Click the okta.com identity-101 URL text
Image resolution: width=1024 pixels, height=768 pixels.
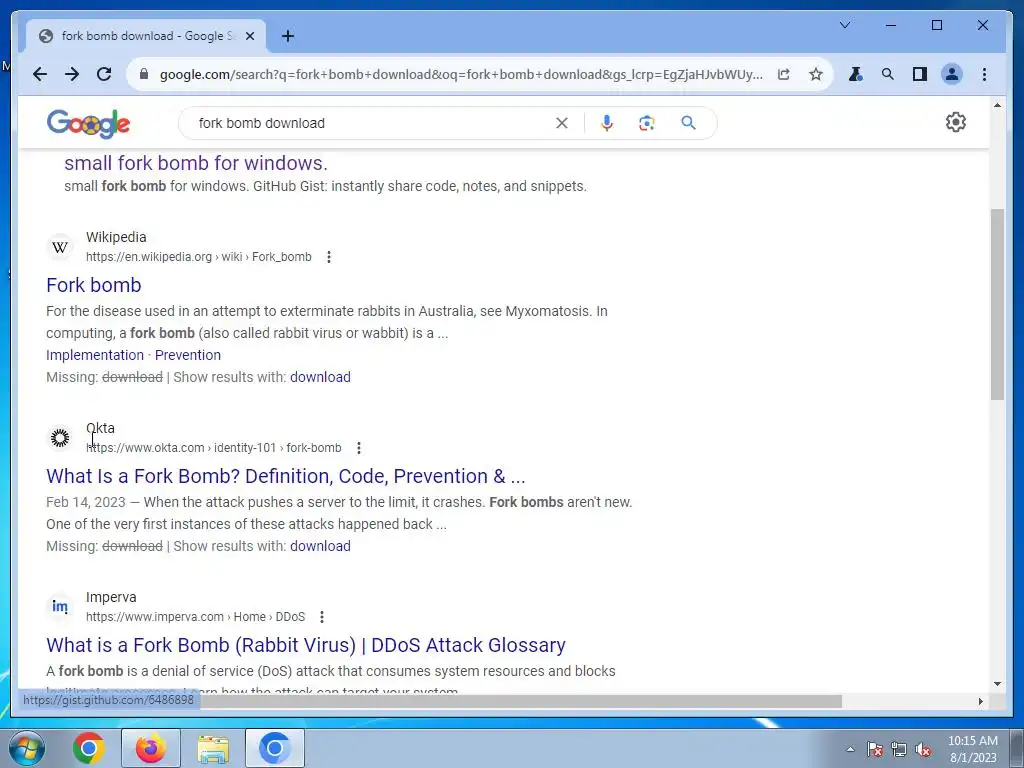(x=214, y=448)
